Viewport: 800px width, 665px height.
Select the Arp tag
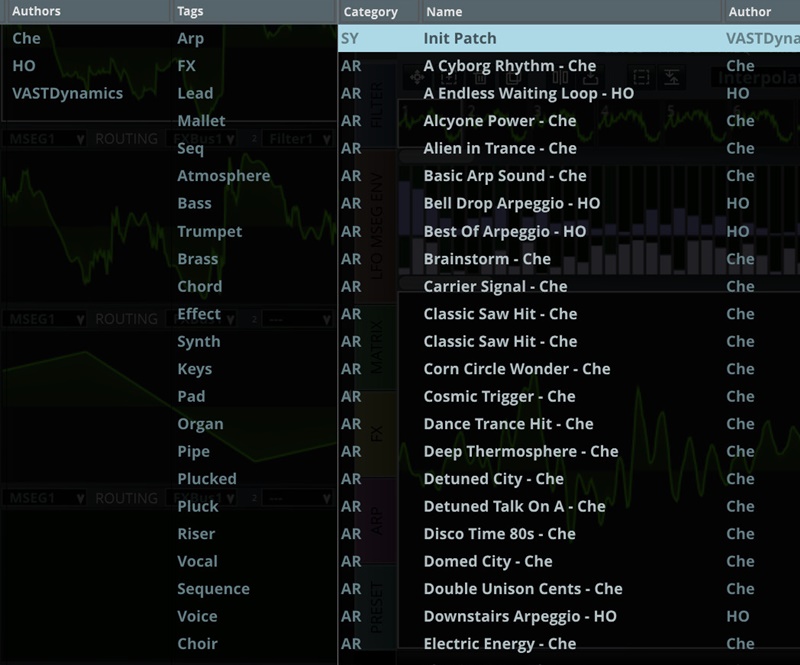(190, 38)
